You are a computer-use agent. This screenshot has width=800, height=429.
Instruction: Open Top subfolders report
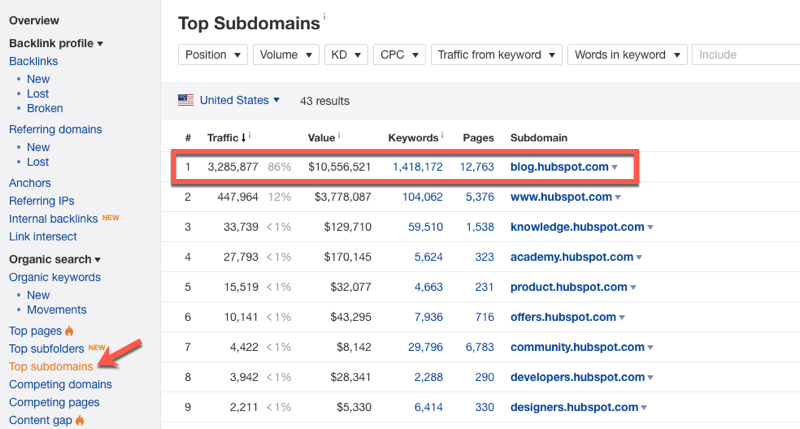point(46,349)
